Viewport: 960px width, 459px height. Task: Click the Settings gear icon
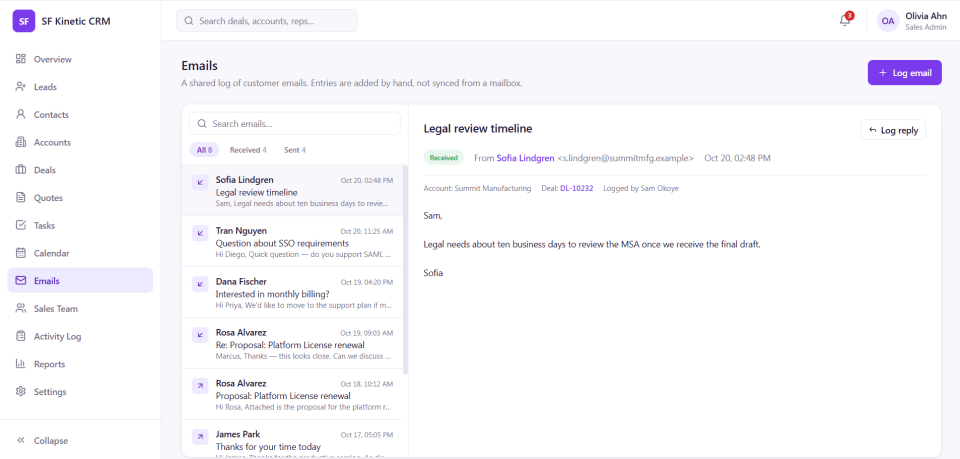[x=21, y=392]
